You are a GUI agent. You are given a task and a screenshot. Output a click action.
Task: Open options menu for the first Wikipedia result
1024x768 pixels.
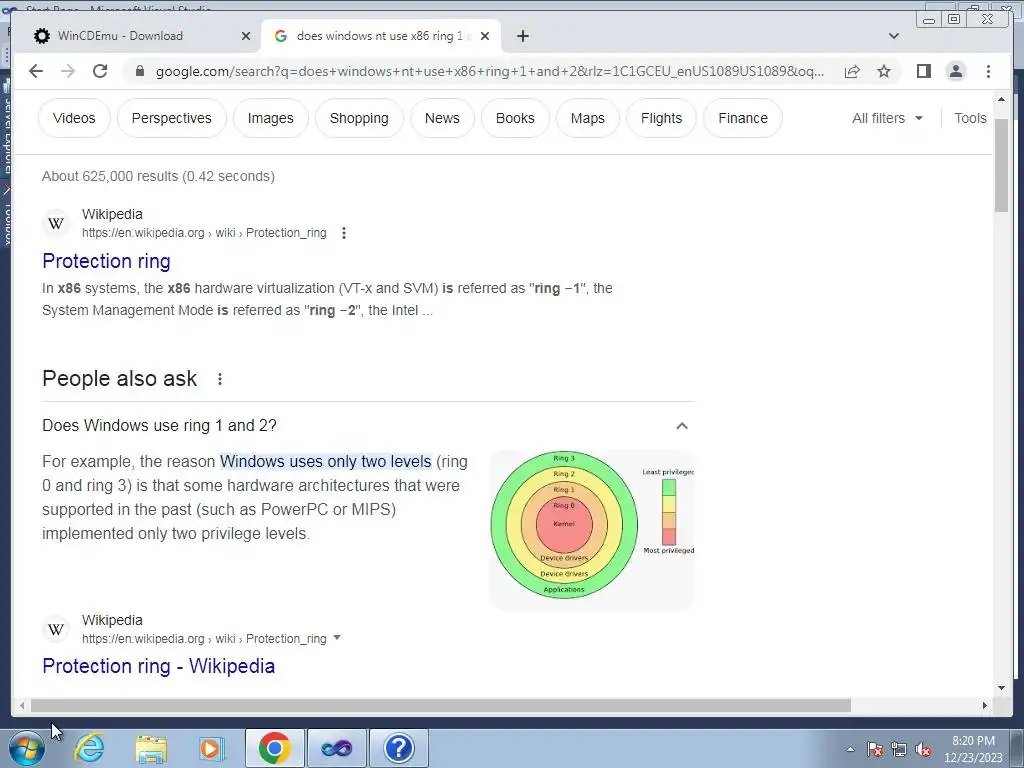[344, 232]
